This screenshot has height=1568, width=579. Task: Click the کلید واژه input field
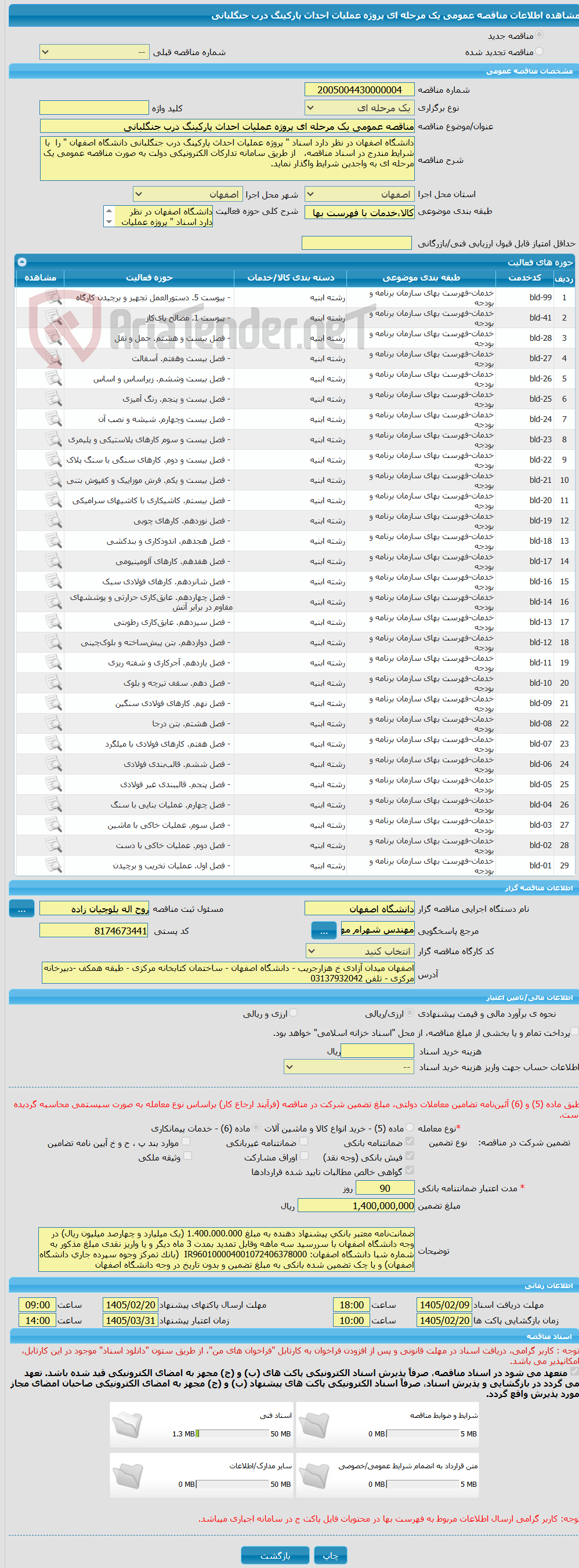[95, 108]
